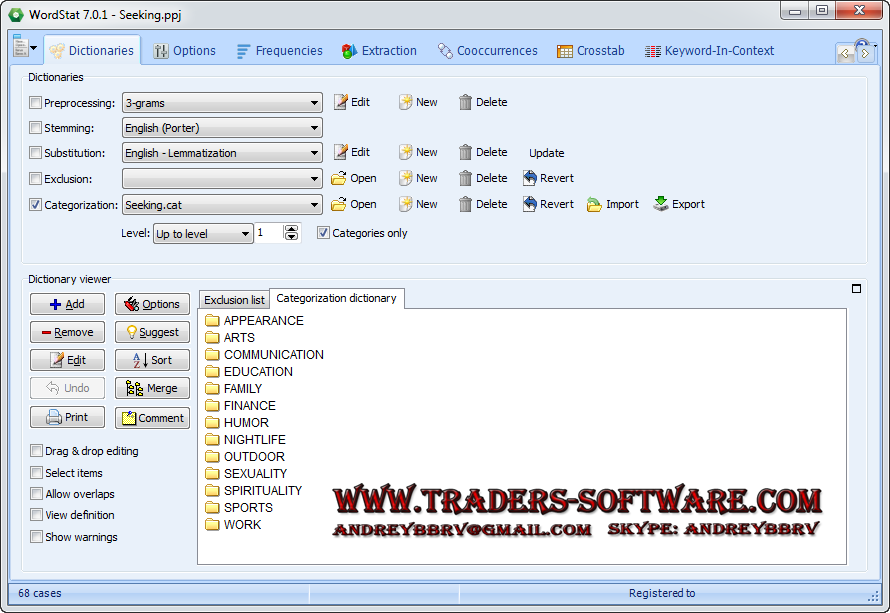Create New categorization dictionary
The image size is (890, 613).
pos(418,204)
